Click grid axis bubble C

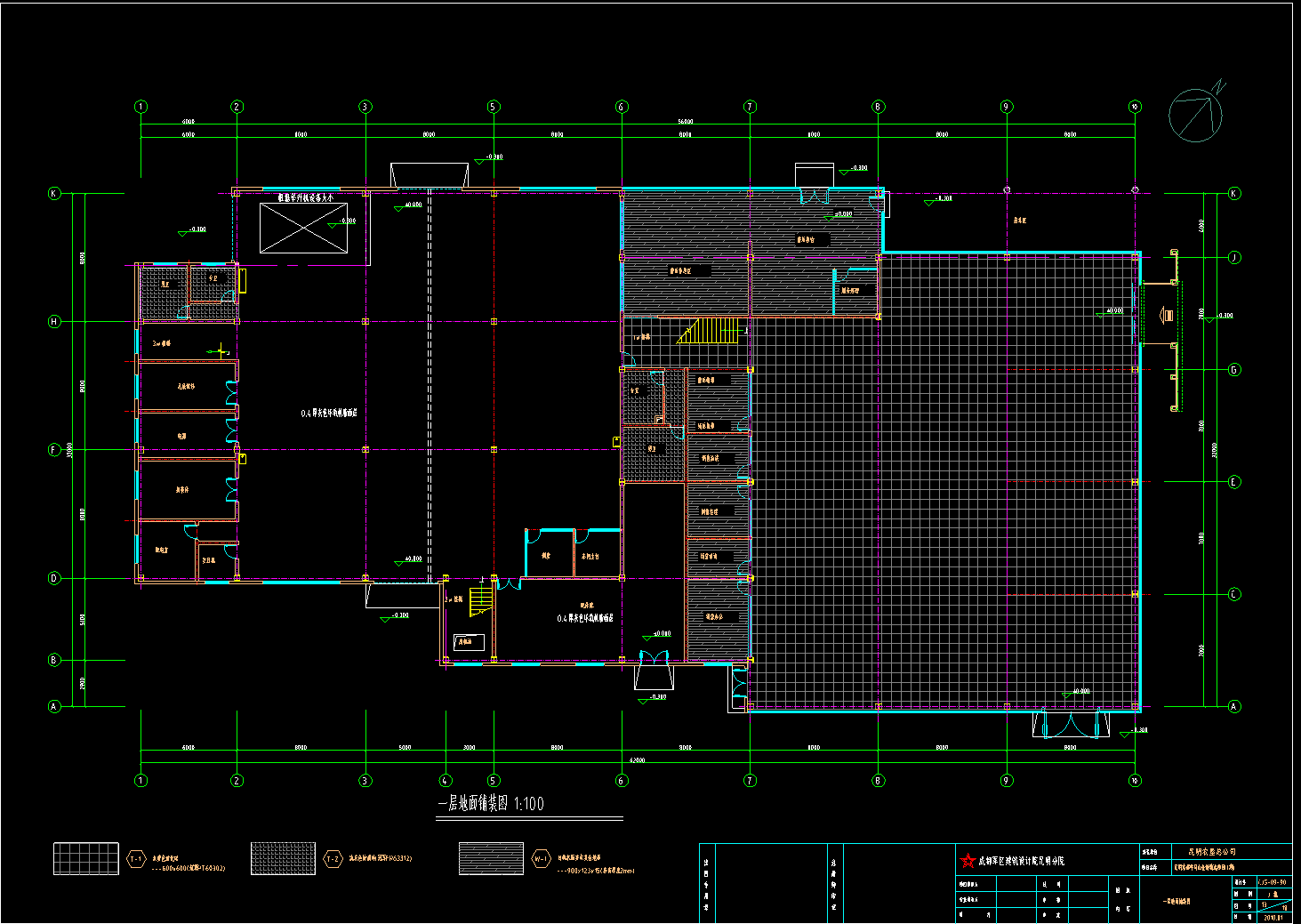(x=1234, y=594)
